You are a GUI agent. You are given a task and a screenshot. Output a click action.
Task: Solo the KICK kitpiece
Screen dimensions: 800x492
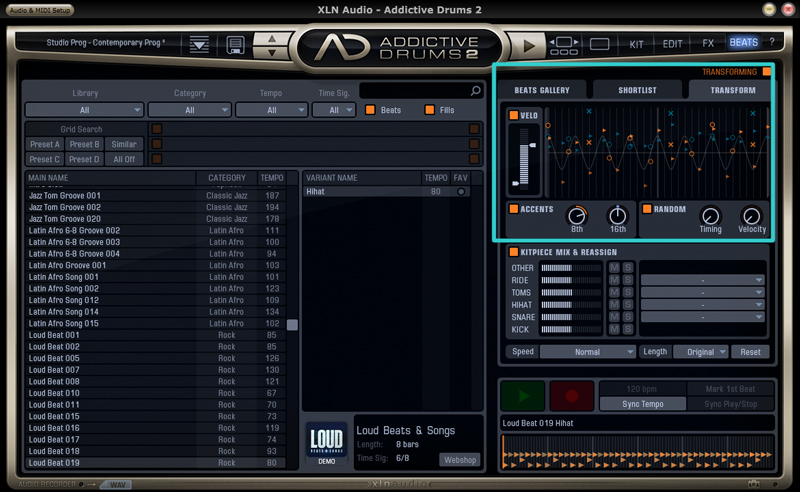click(628, 329)
